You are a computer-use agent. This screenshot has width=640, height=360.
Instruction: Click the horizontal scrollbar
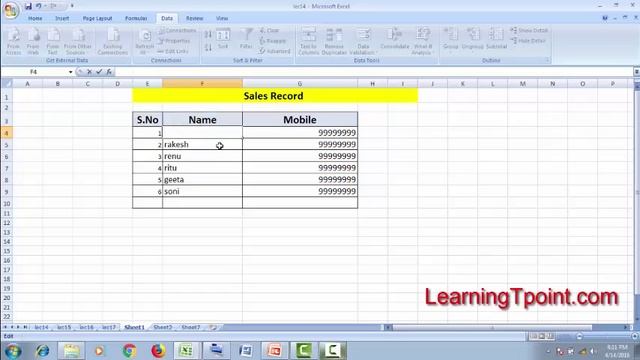[x=492, y=327]
